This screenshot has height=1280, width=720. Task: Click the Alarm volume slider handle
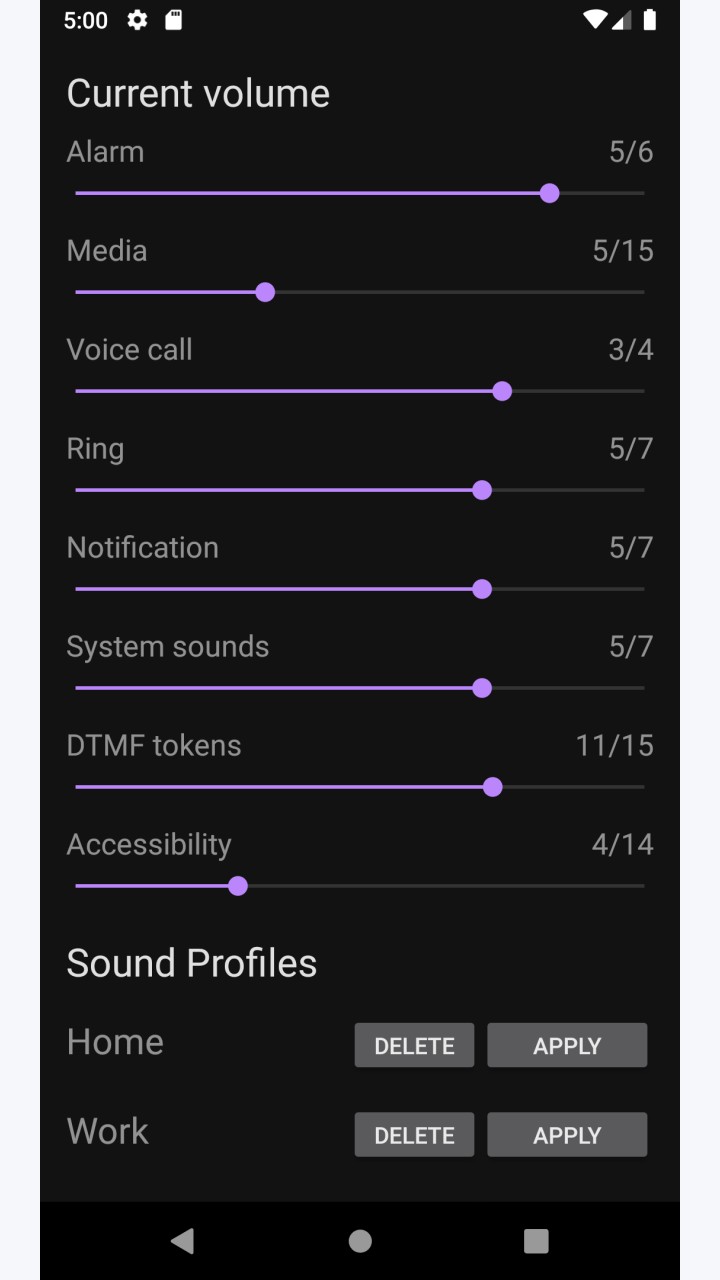point(549,193)
